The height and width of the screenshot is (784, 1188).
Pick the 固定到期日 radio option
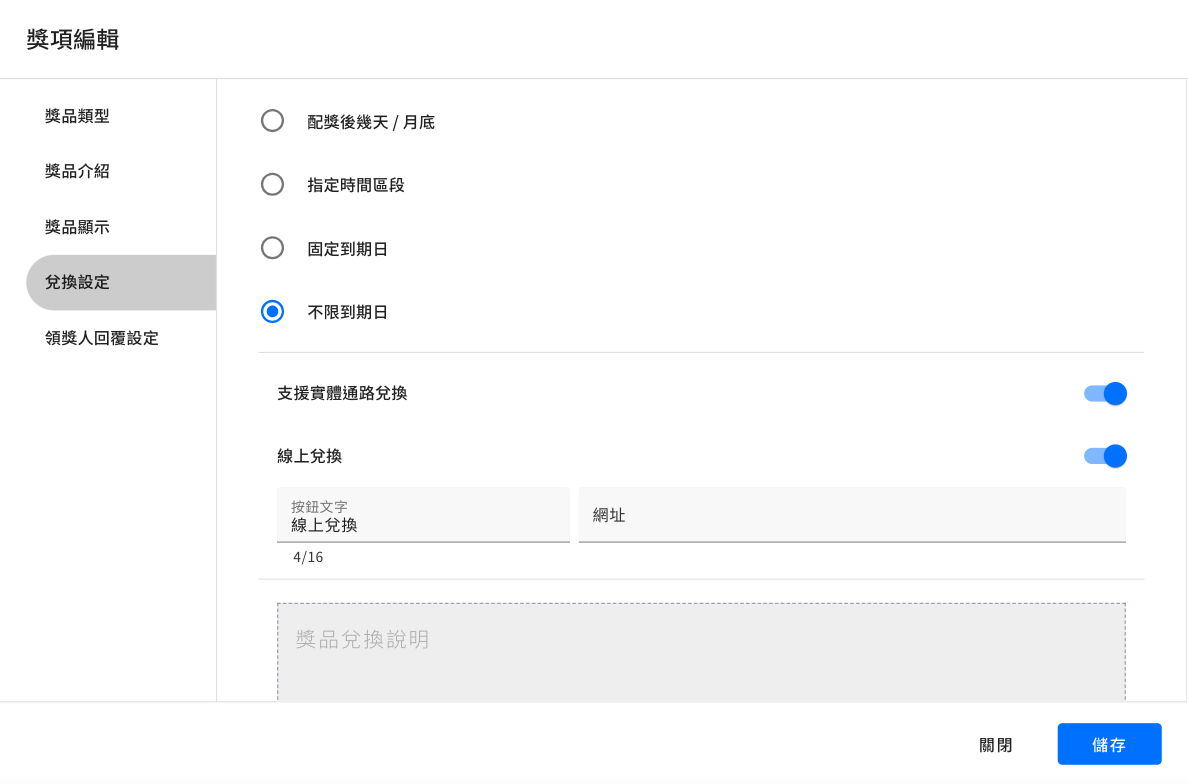click(272, 248)
